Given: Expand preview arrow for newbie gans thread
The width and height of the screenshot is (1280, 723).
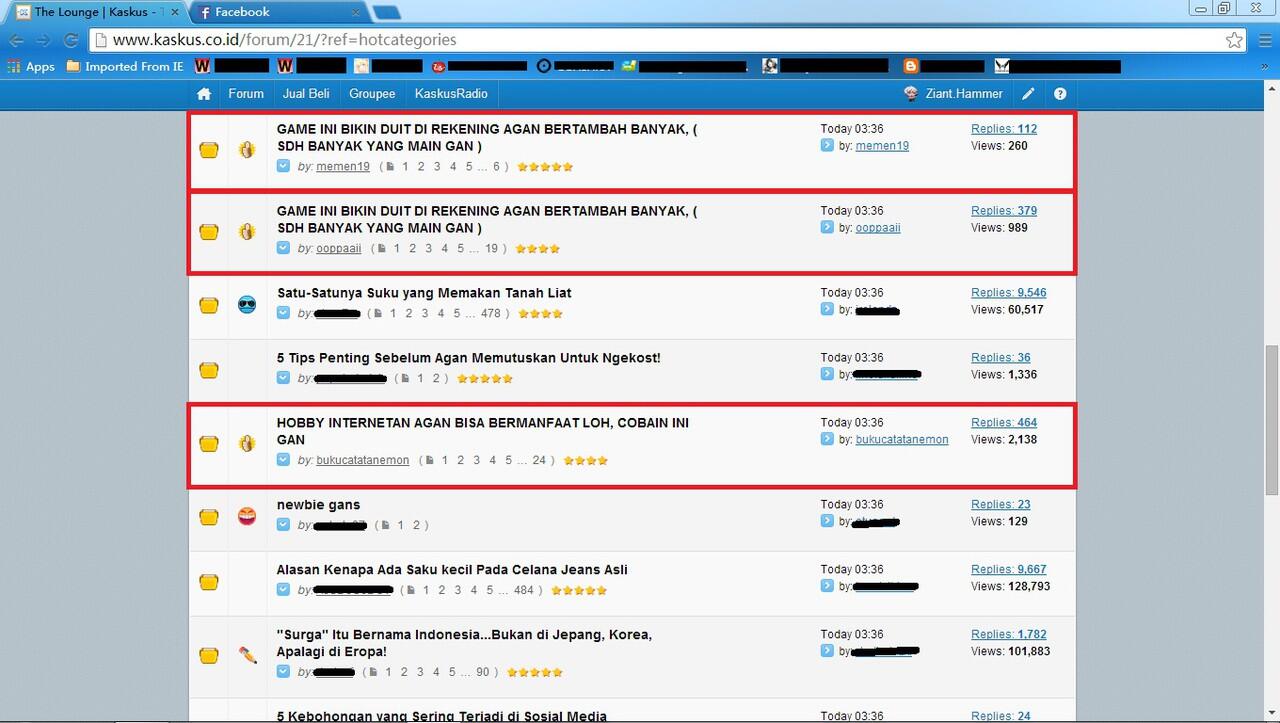Looking at the screenshot, I should (x=283, y=525).
